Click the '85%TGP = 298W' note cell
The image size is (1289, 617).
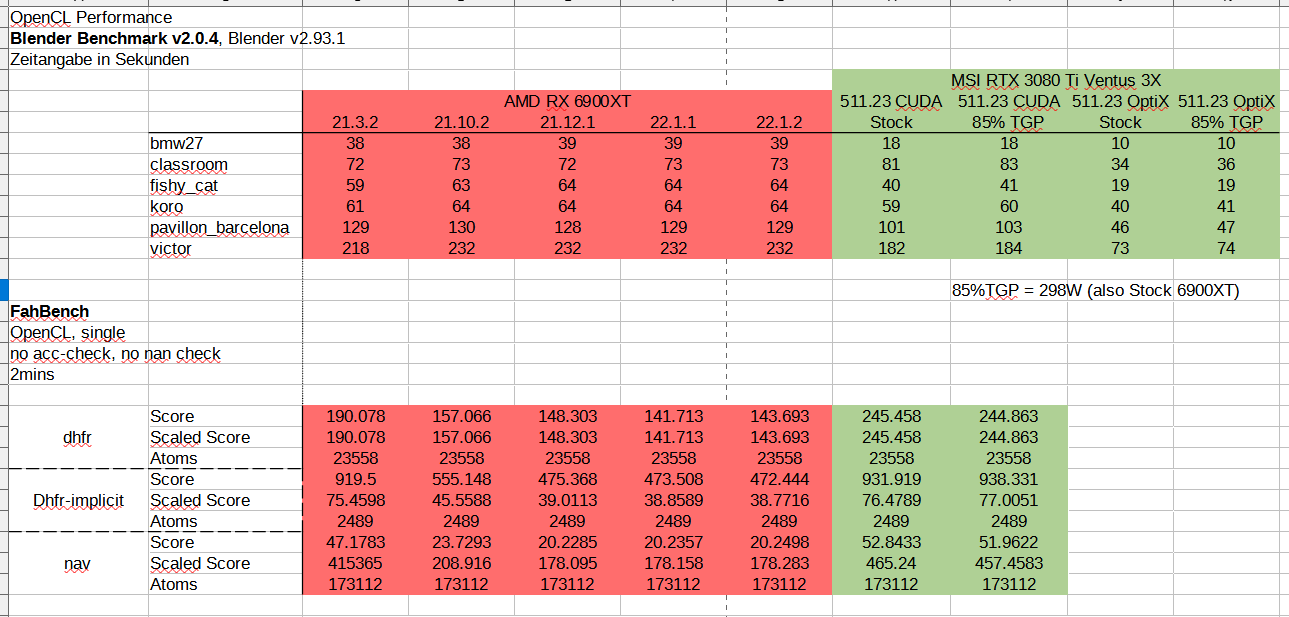[x=1096, y=290]
